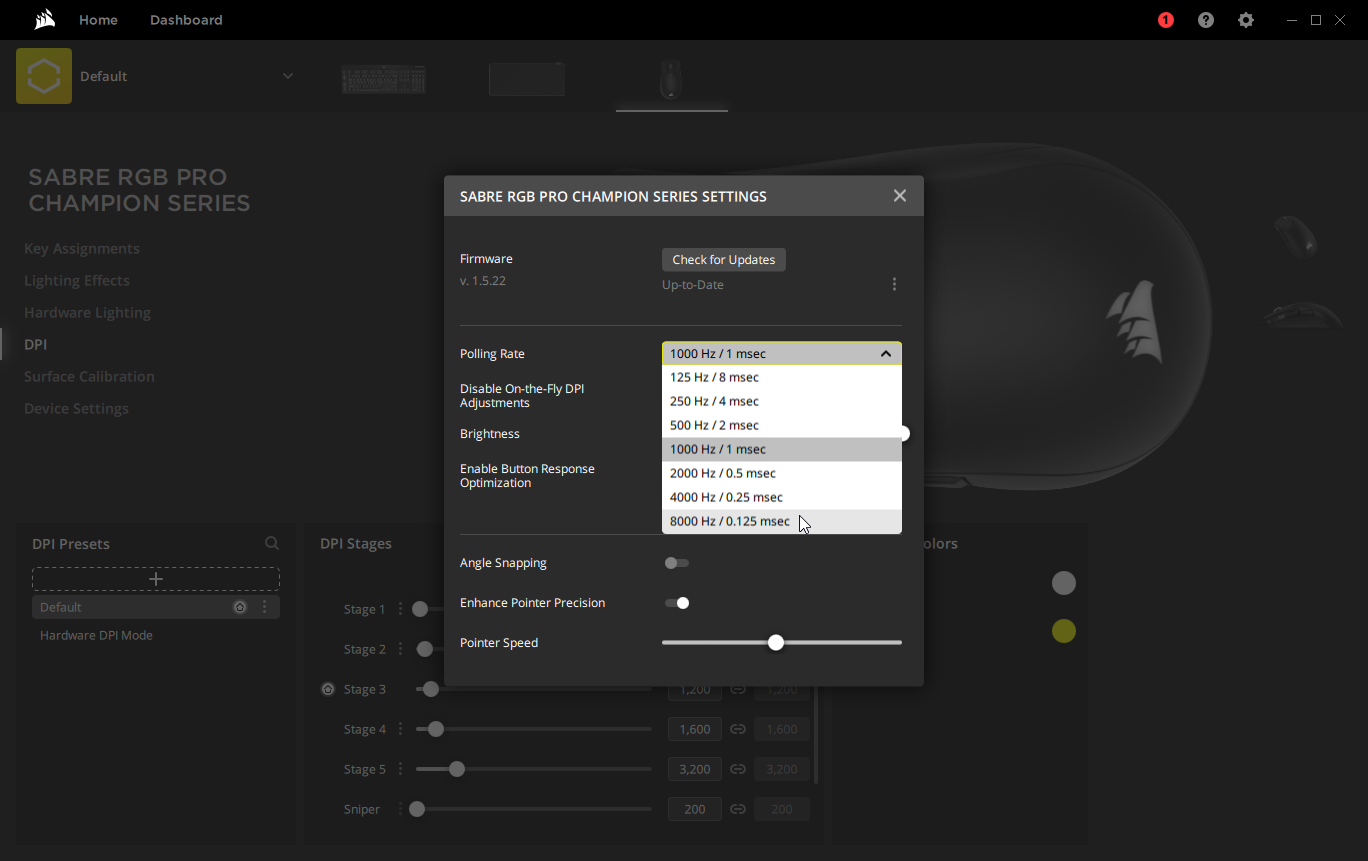Toggle Stage 4 X/Y link icon
1368x861 pixels.
pos(738,729)
